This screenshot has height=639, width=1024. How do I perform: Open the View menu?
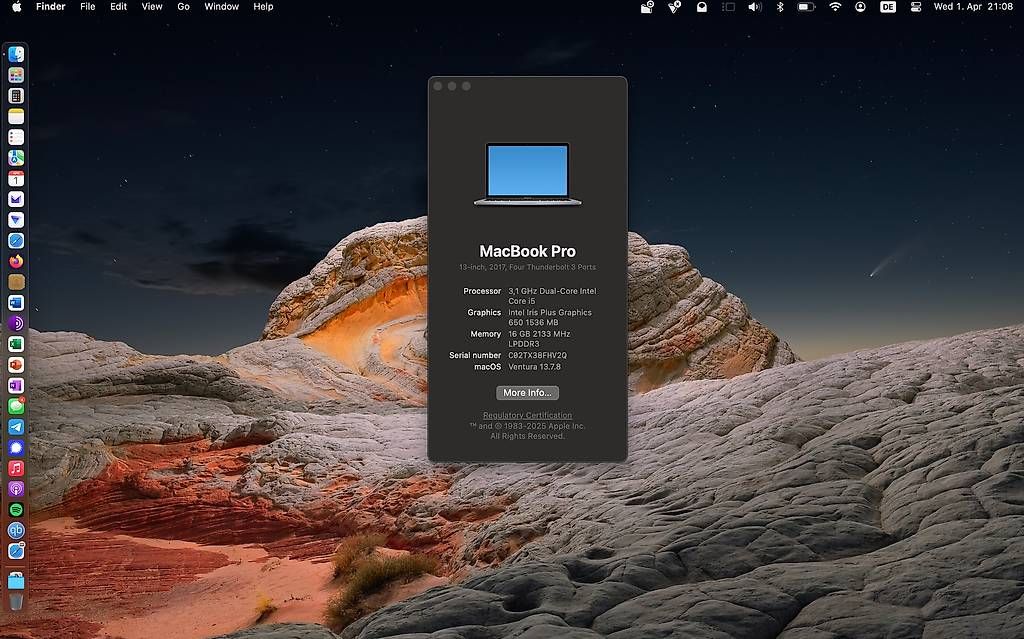[x=152, y=7]
